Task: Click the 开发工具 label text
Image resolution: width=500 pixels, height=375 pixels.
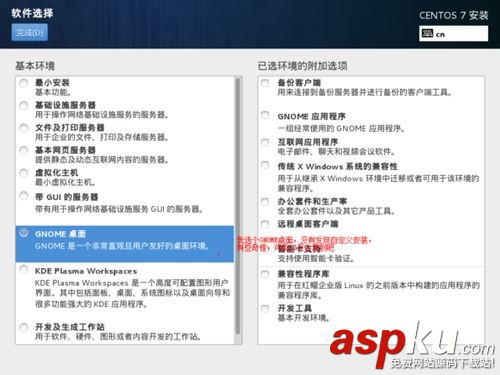Action: tap(295, 308)
